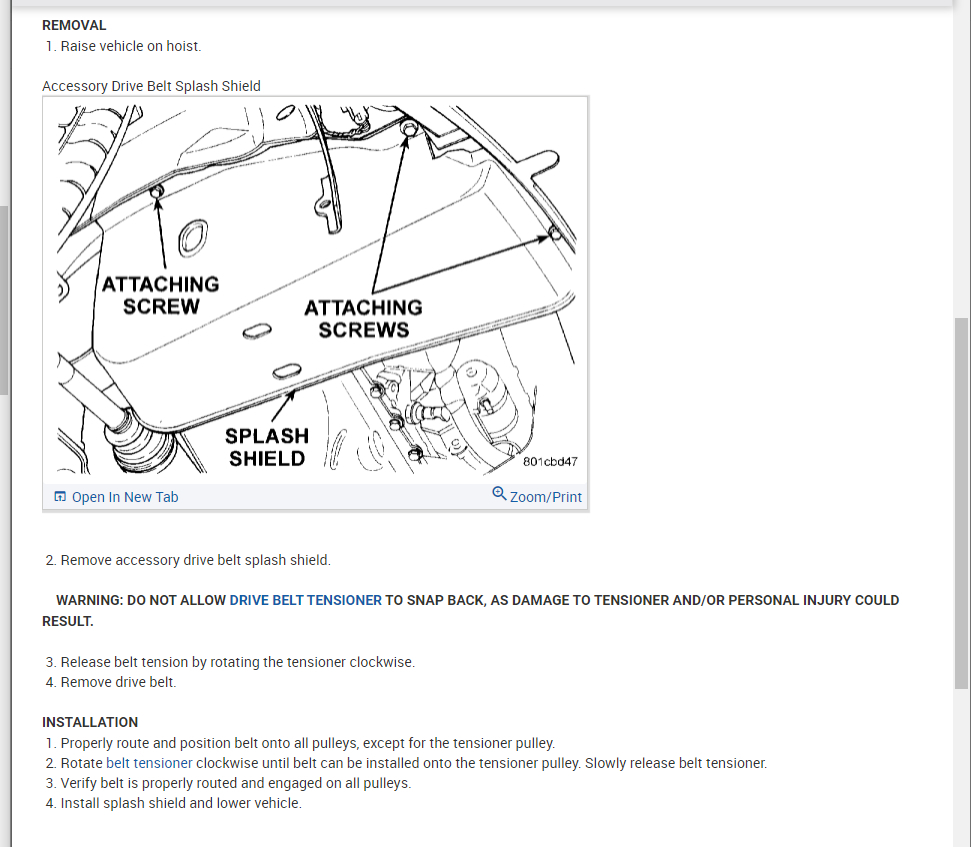Click 'Install splash shield and lower vehicle' step
Screen dimensions: 971x847
(x=173, y=803)
